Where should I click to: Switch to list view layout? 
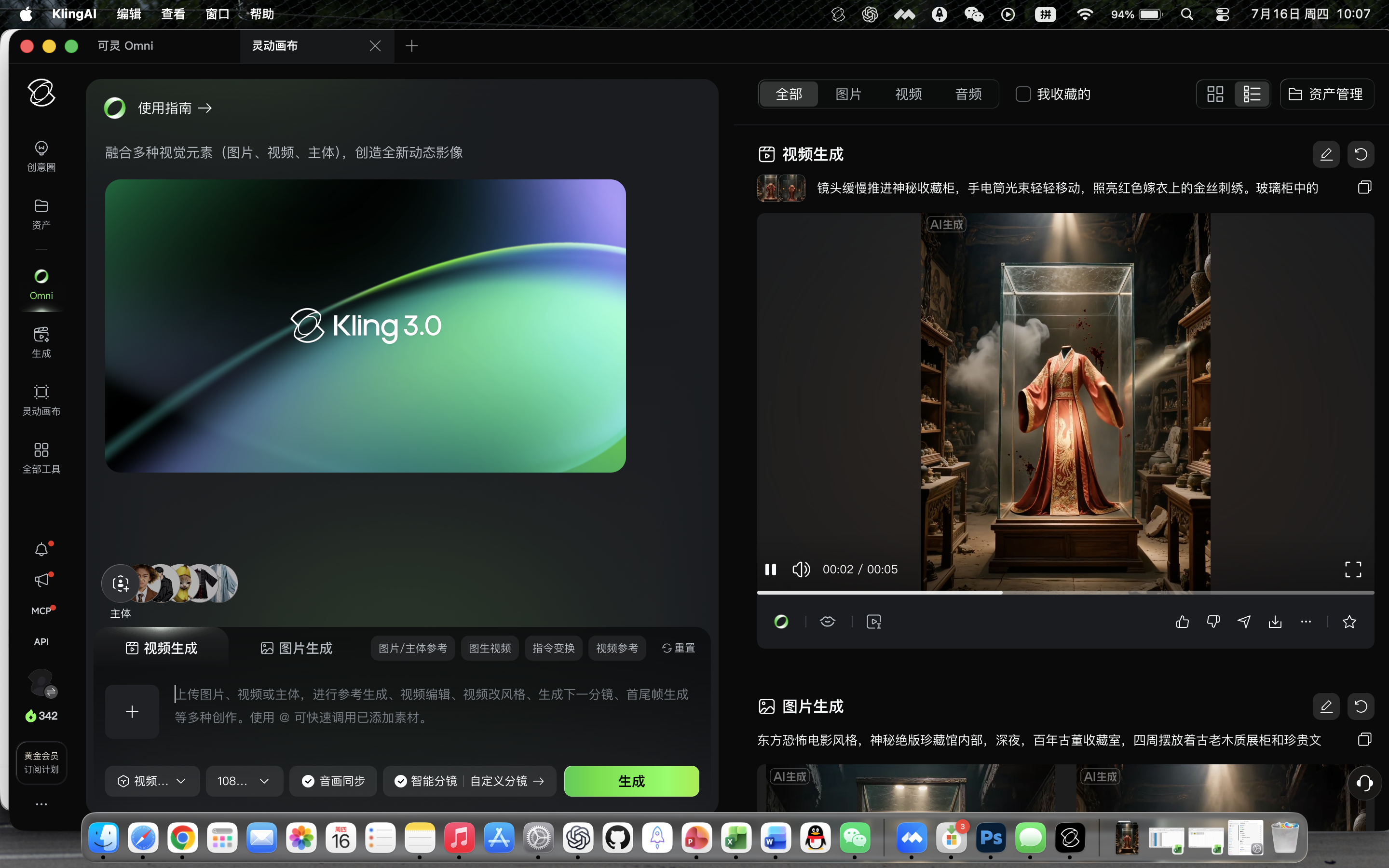pos(1251,94)
